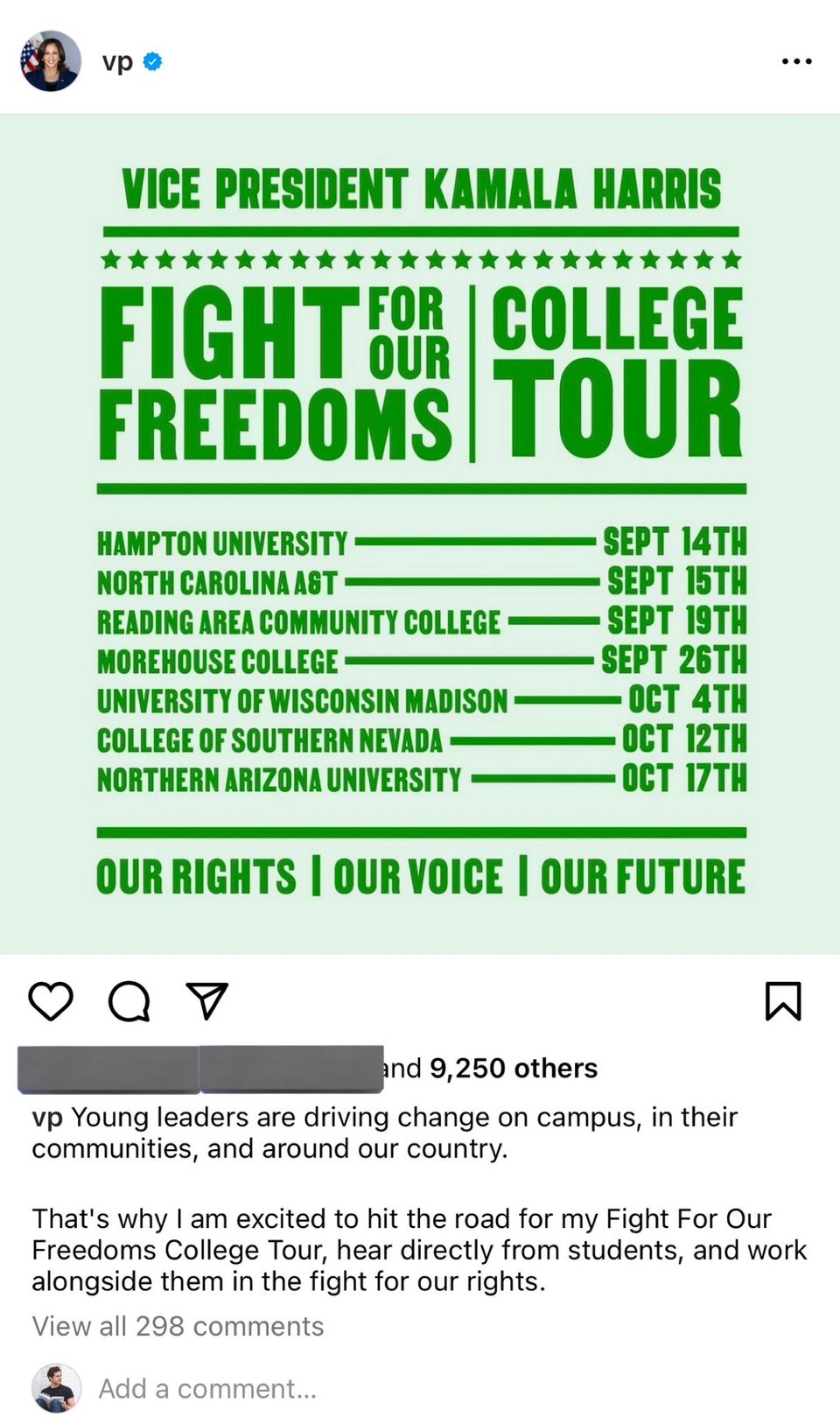This screenshot has height=1417, width=840.
Task: Tap the caption paragraph starting 'That's why I am'
Action: 419,1250
